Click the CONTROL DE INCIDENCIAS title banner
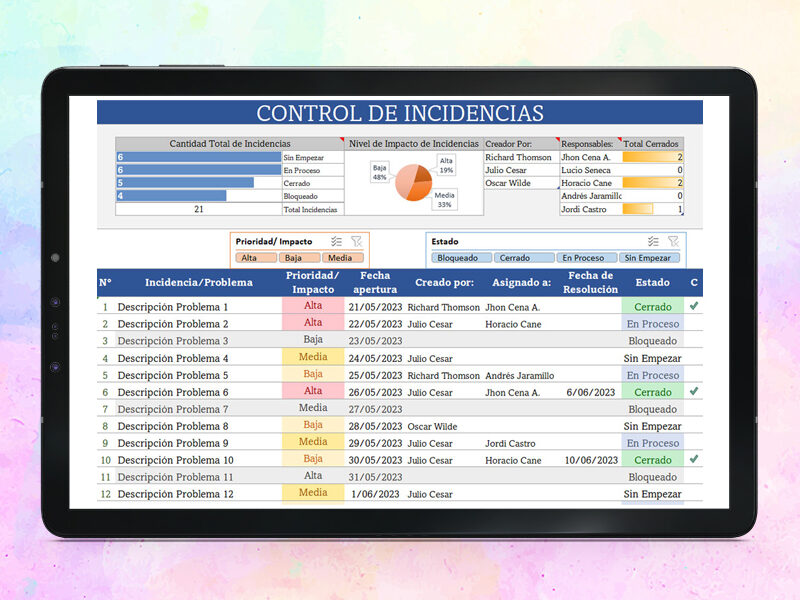Viewport: 800px width, 600px height. click(399, 112)
